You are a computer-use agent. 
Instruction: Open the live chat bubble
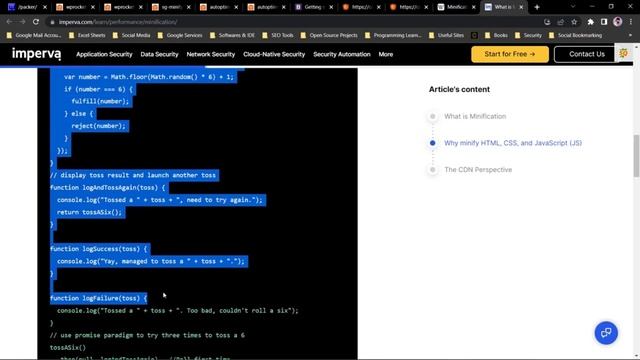606,333
